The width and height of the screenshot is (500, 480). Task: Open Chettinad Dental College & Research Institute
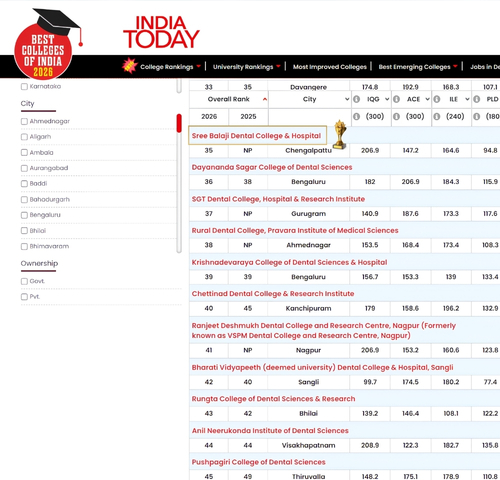273,294
